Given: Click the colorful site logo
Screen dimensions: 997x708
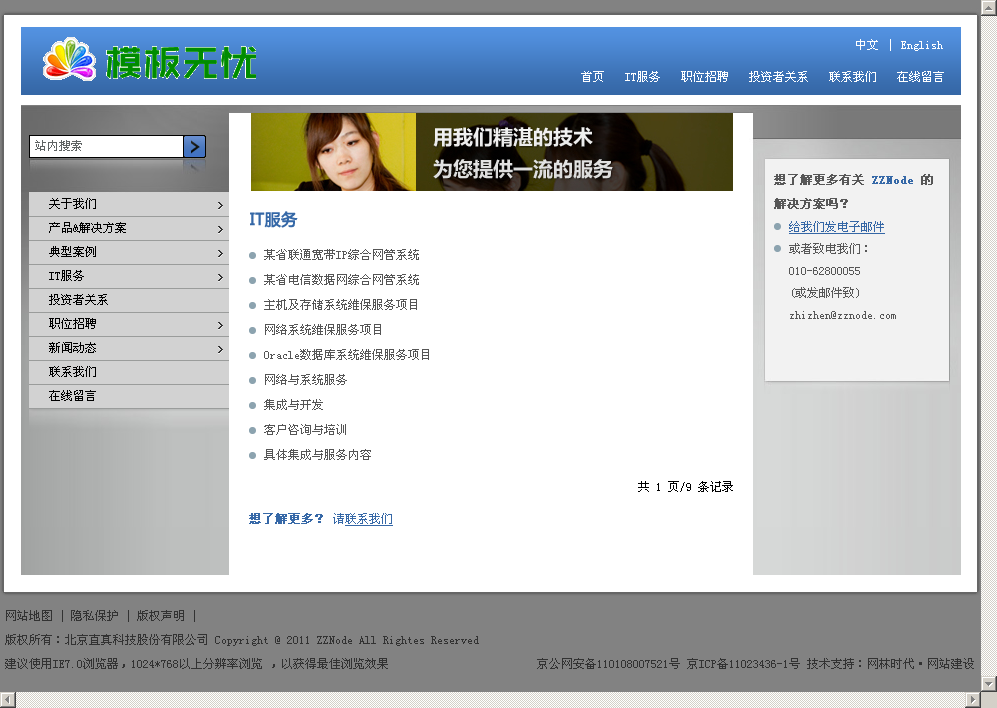Looking at the screenshot, I should pos(150,61).
